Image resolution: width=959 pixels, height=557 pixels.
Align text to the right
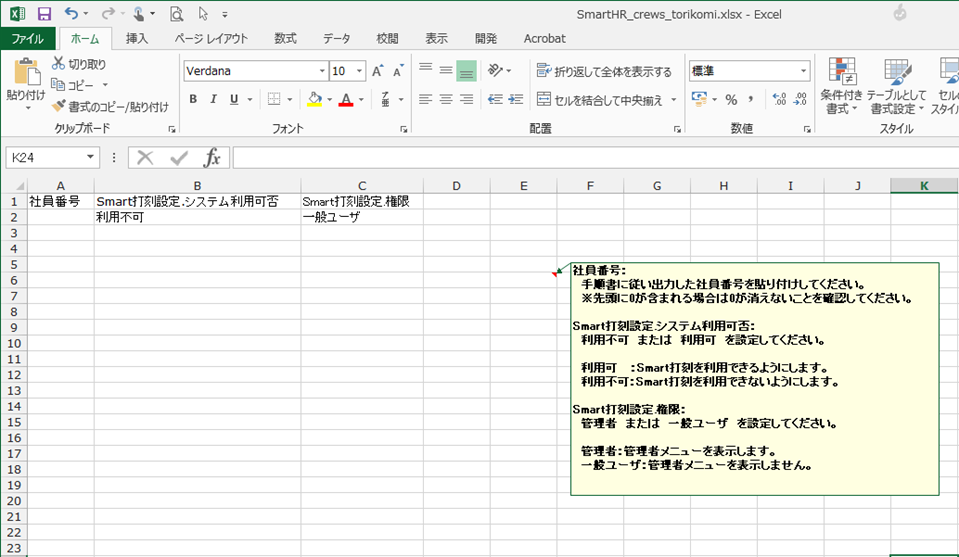467,99
